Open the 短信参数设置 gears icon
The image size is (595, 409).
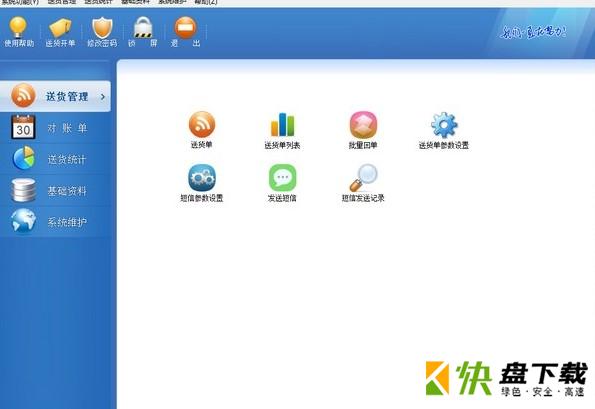click(x=201, y=183)
